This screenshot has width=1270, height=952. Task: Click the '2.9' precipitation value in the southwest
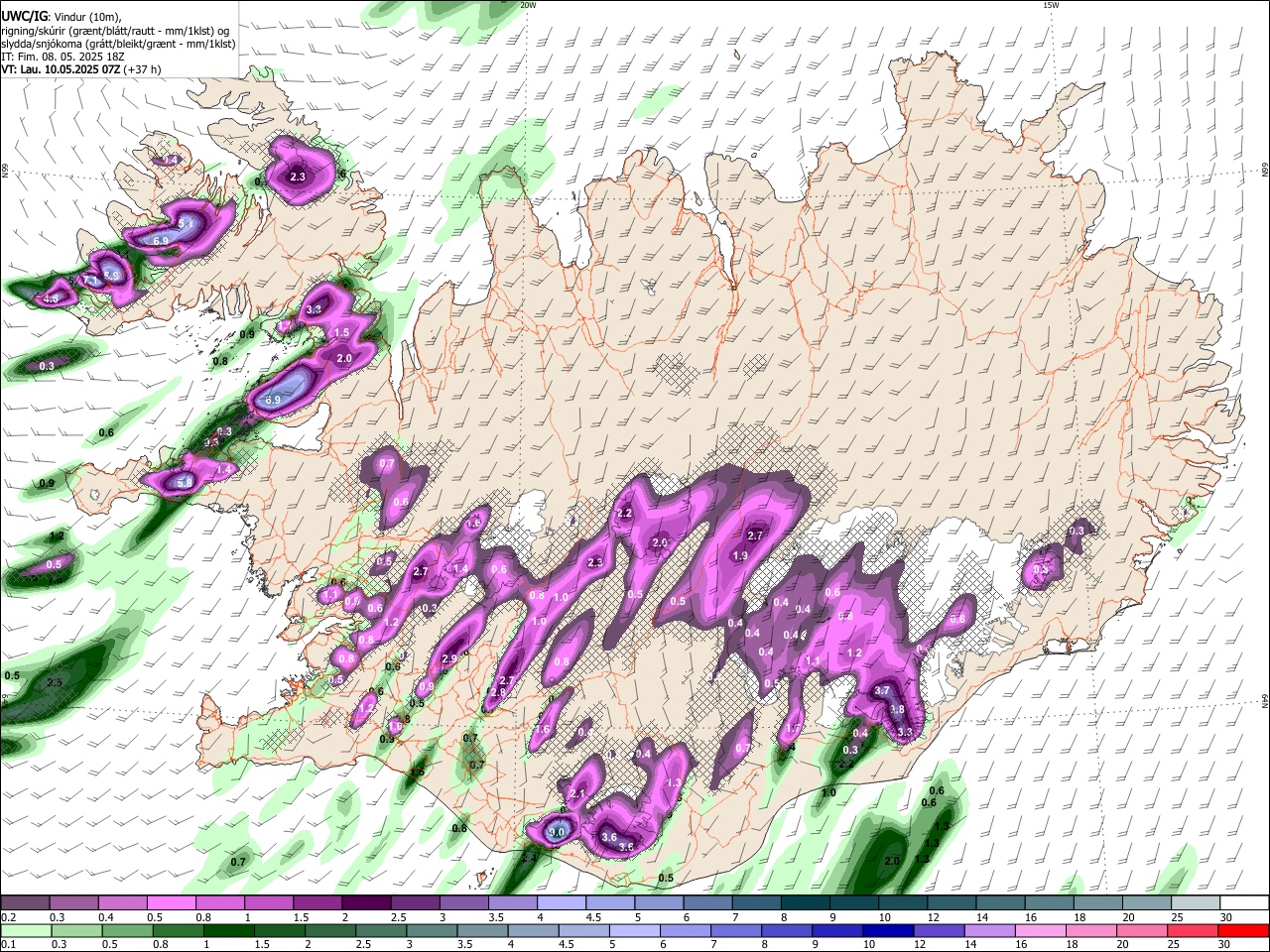[x=448, y=659]
